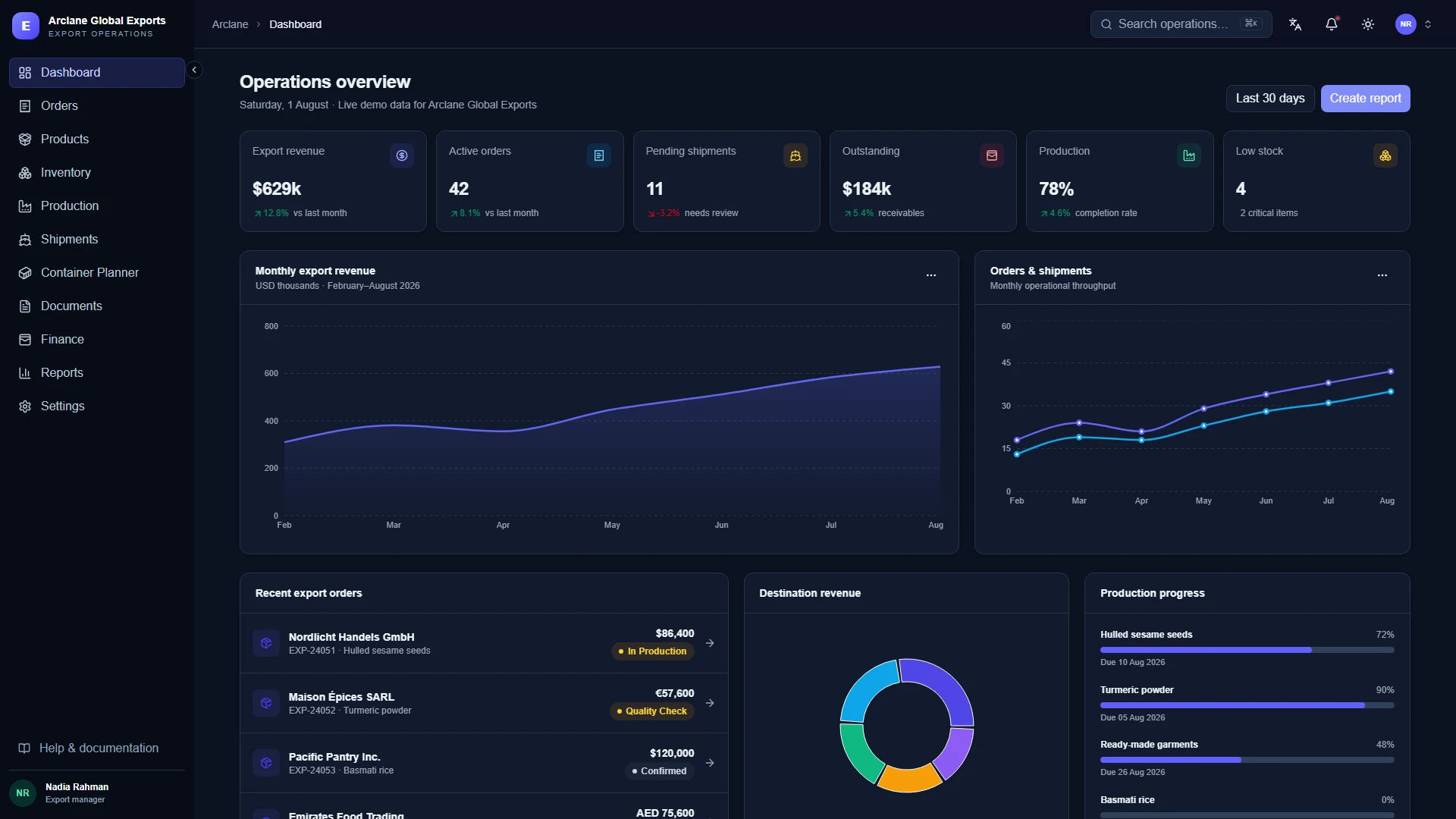Click the Help & documentation book icon
The image size is (1456, 819).
(x=24, y=748)
